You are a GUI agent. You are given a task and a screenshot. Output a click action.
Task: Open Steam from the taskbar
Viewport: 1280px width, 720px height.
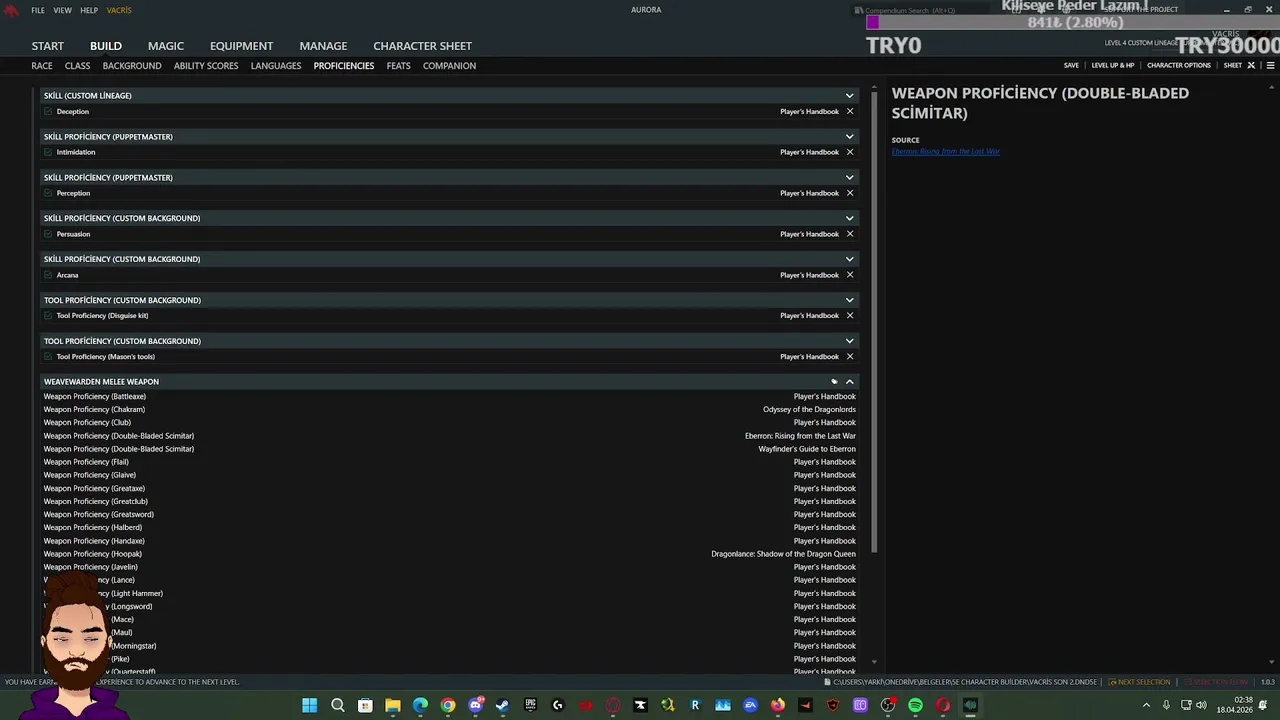503,705
